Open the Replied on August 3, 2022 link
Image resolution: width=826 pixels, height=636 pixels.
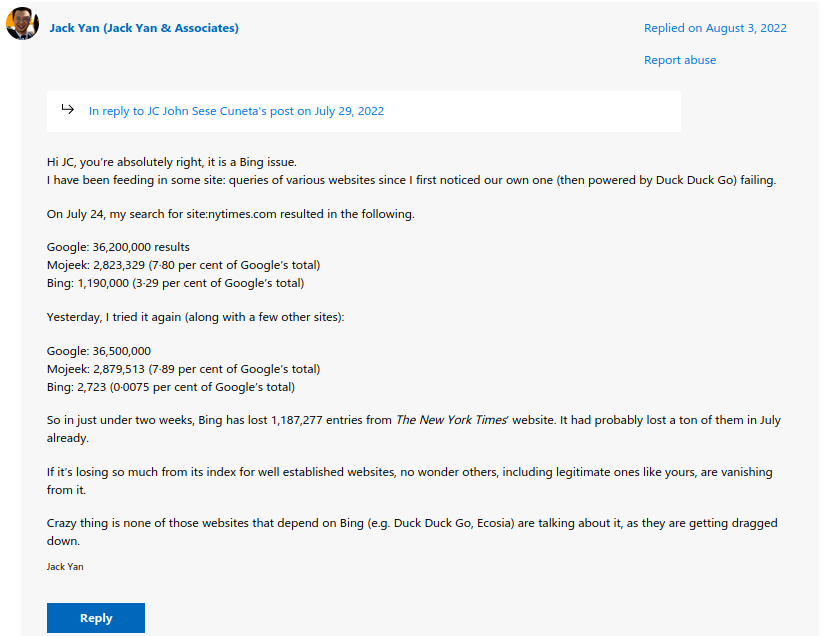[x=715, y=28]
